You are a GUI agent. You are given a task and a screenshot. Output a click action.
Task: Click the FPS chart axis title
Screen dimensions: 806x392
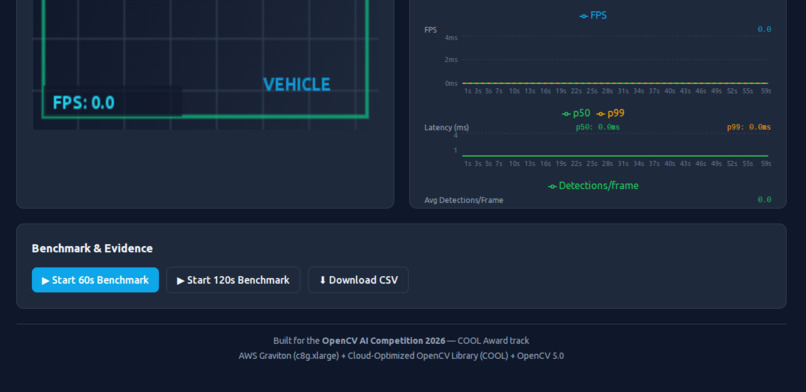pos(430,30)
